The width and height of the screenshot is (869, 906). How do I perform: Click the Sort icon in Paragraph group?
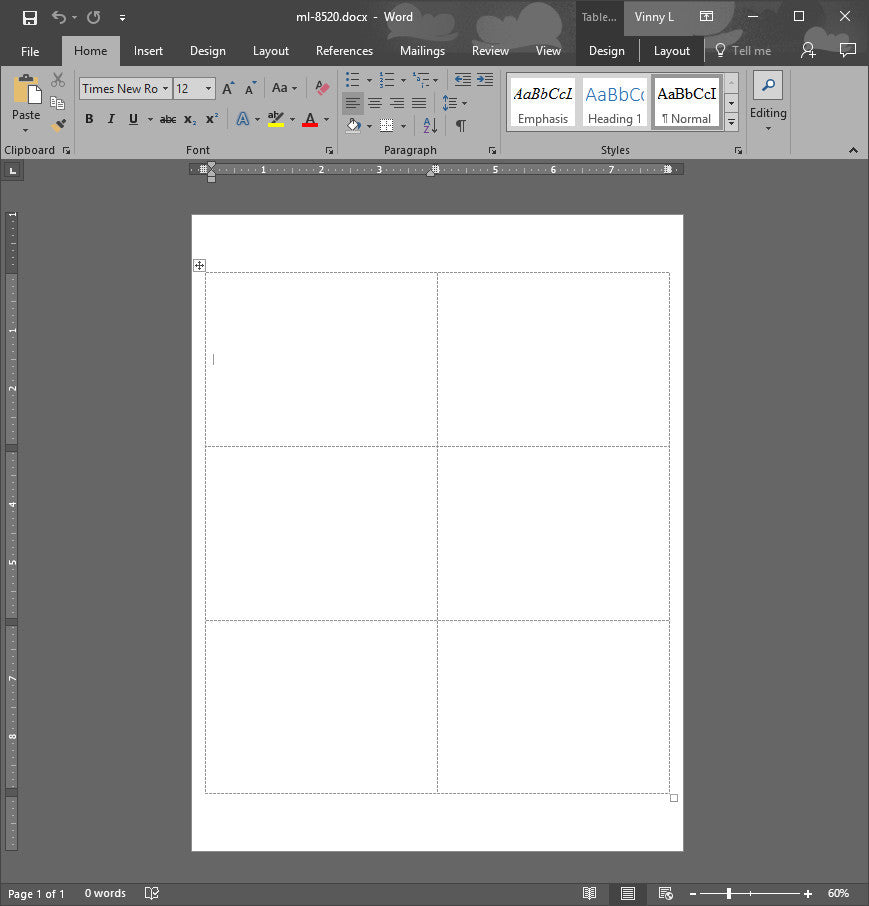coord(429,125)
